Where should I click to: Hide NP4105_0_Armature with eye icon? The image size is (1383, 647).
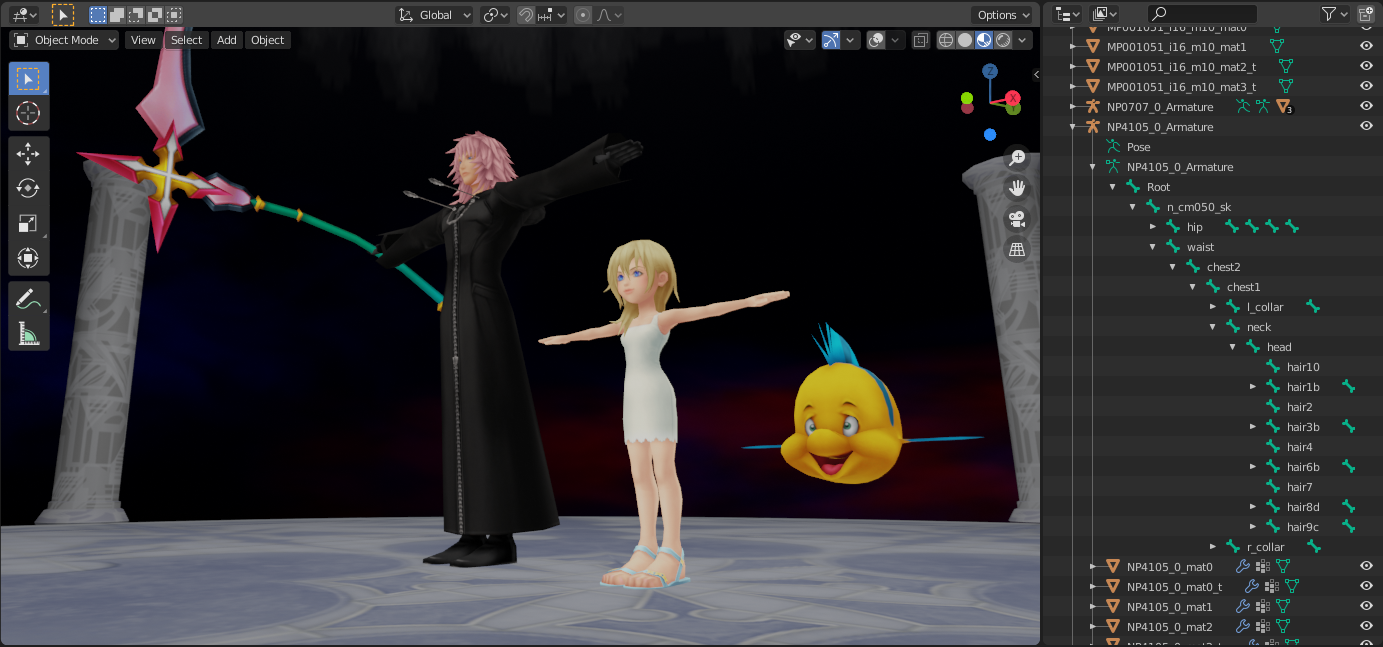[x=1366, y=126]
